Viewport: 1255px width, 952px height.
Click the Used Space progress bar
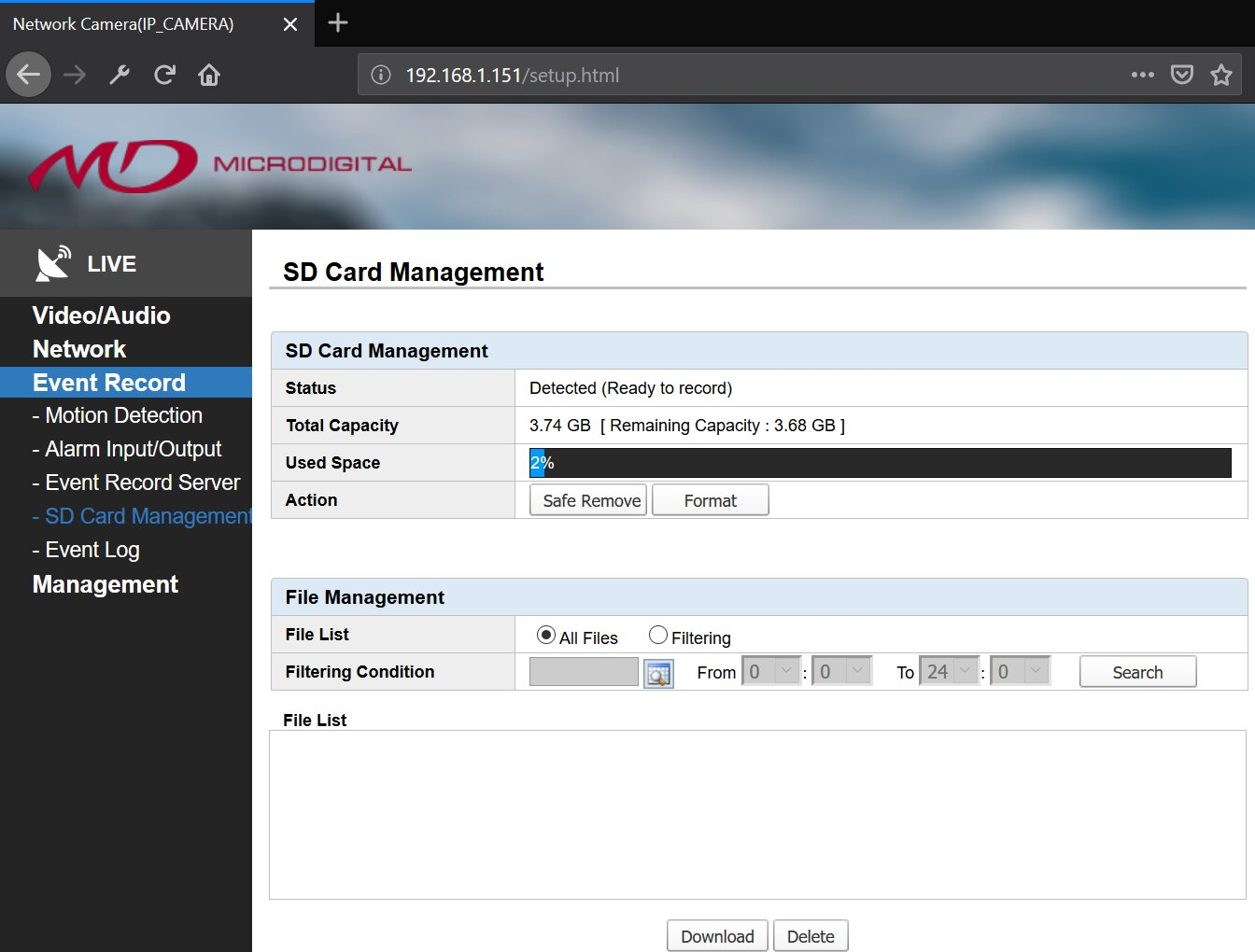click(881, 463)
